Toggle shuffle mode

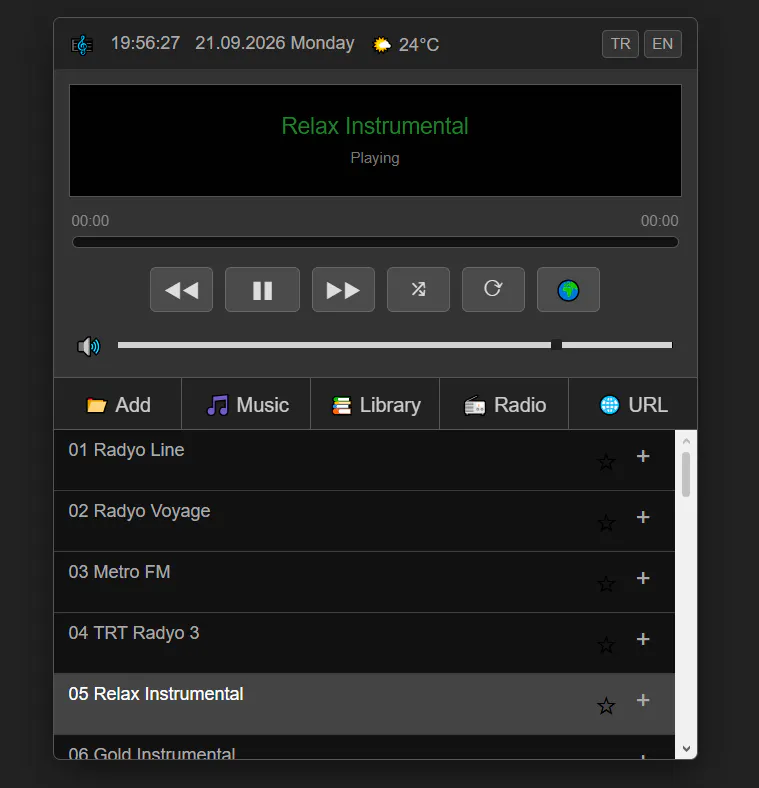(x=418, y=289)
